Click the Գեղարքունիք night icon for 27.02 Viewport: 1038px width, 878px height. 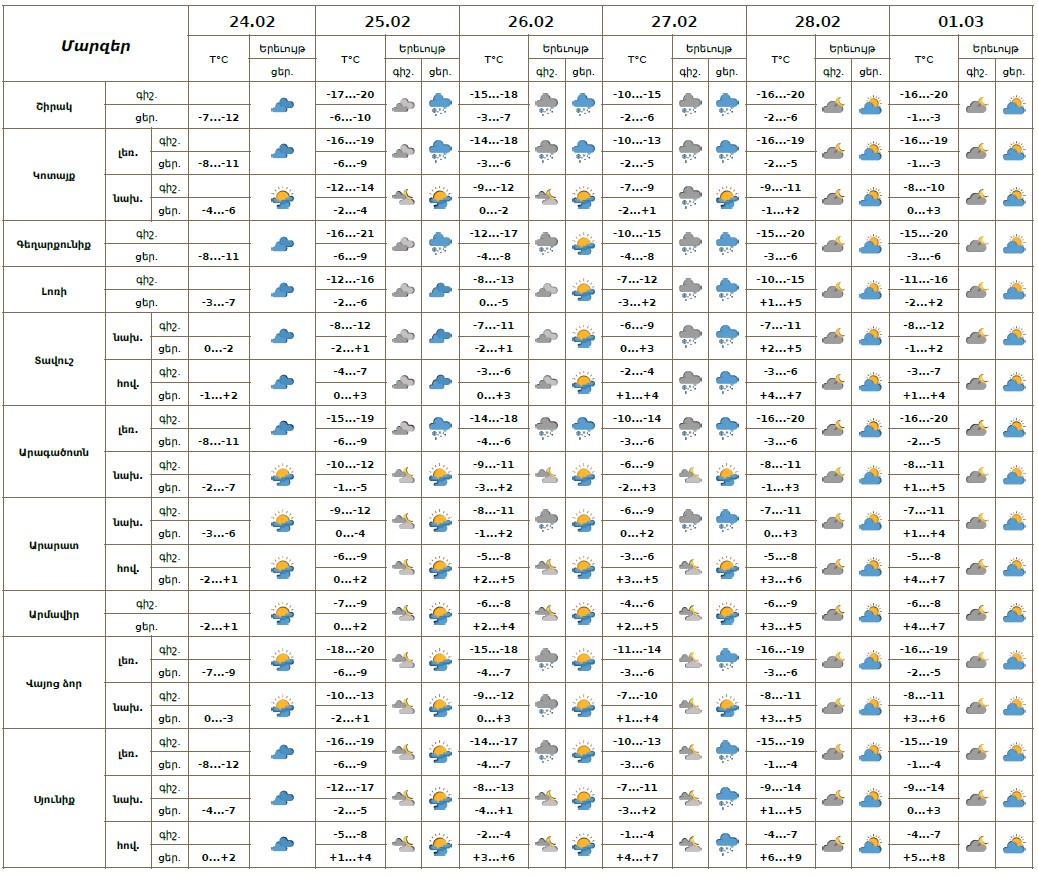pos(690,243)
